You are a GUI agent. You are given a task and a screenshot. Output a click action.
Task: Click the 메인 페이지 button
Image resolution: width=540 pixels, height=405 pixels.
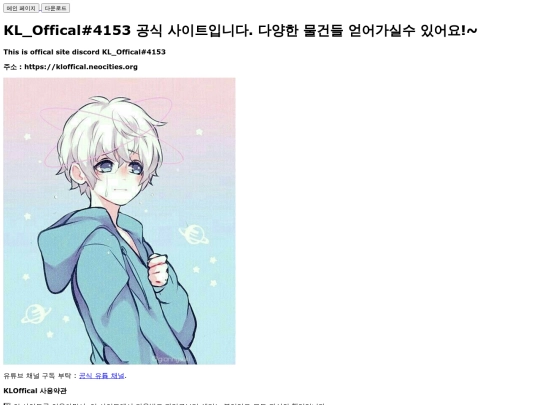click(21, 8)
